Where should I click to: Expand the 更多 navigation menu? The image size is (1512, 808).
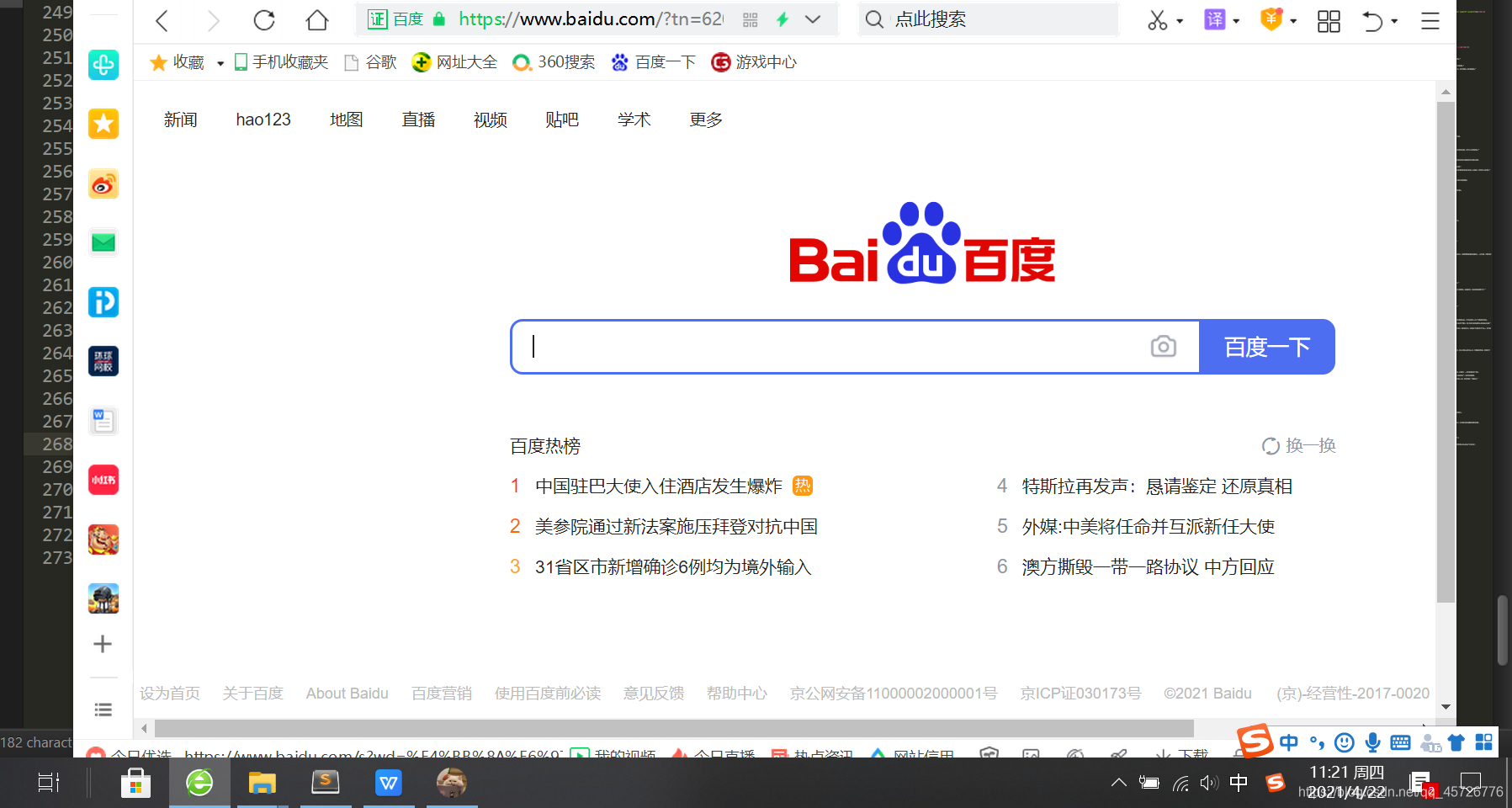coord(706,120)
